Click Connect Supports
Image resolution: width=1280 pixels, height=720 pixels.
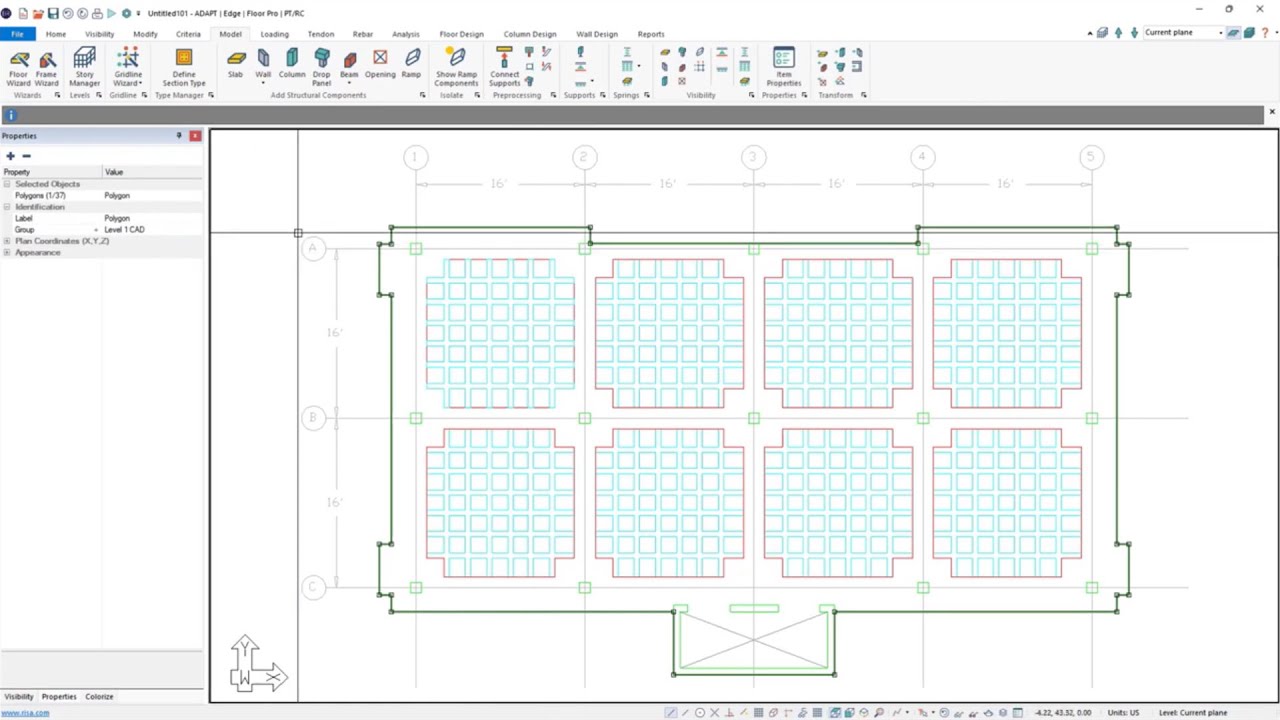tap(504, 67)
